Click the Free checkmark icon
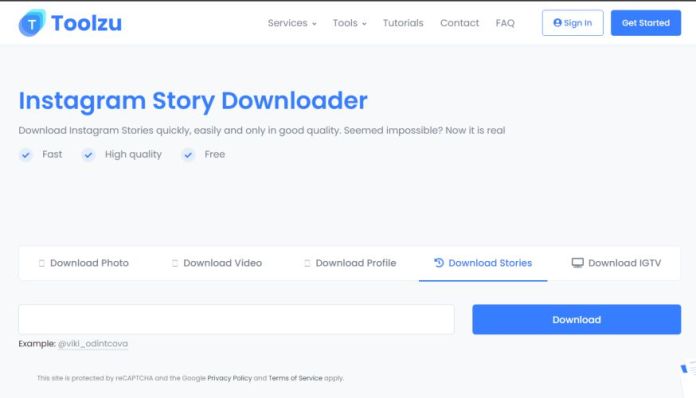 click(x=188, y=155)
